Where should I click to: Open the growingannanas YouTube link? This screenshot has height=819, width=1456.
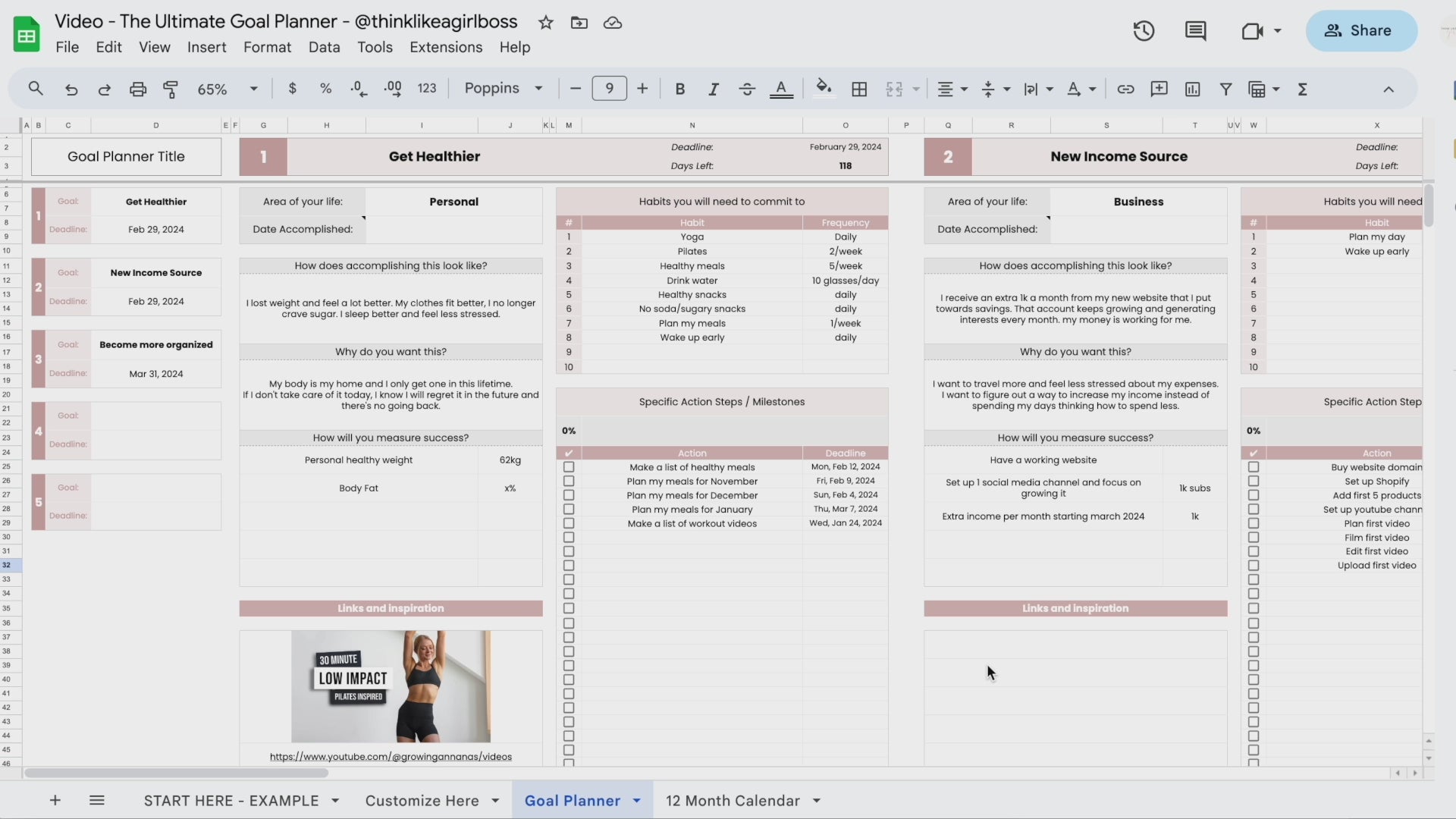pos(391,757)
